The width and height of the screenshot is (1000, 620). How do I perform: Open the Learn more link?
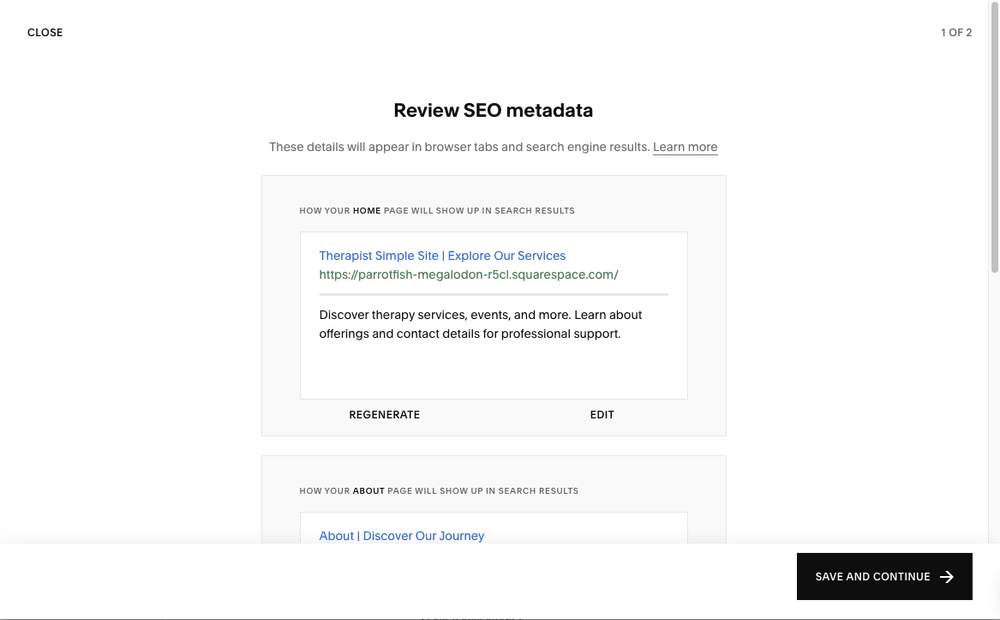[685, 147]
